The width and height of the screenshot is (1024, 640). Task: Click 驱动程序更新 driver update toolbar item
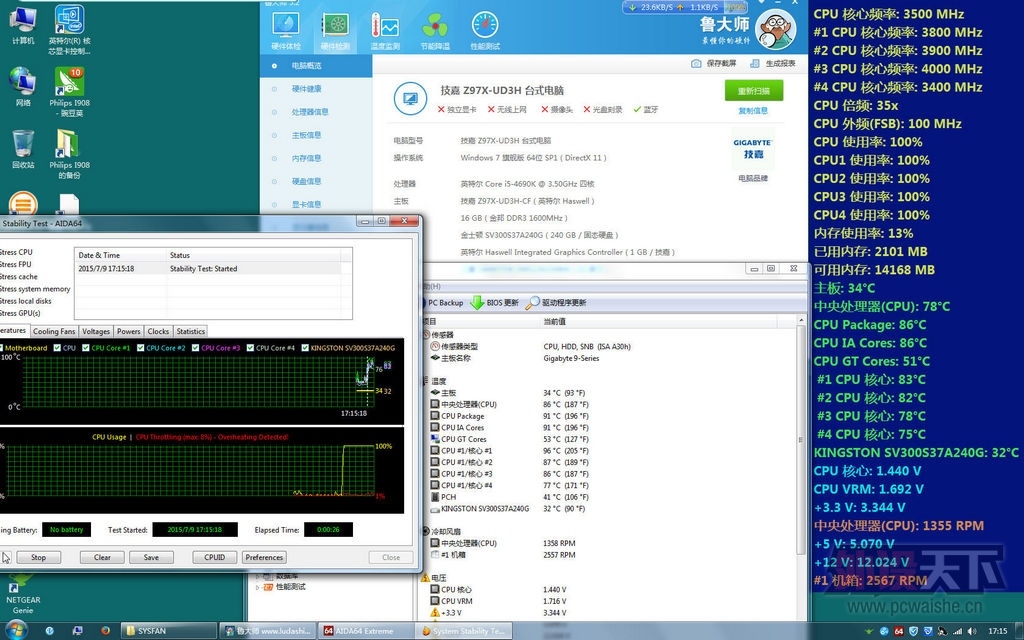(556, 303)
